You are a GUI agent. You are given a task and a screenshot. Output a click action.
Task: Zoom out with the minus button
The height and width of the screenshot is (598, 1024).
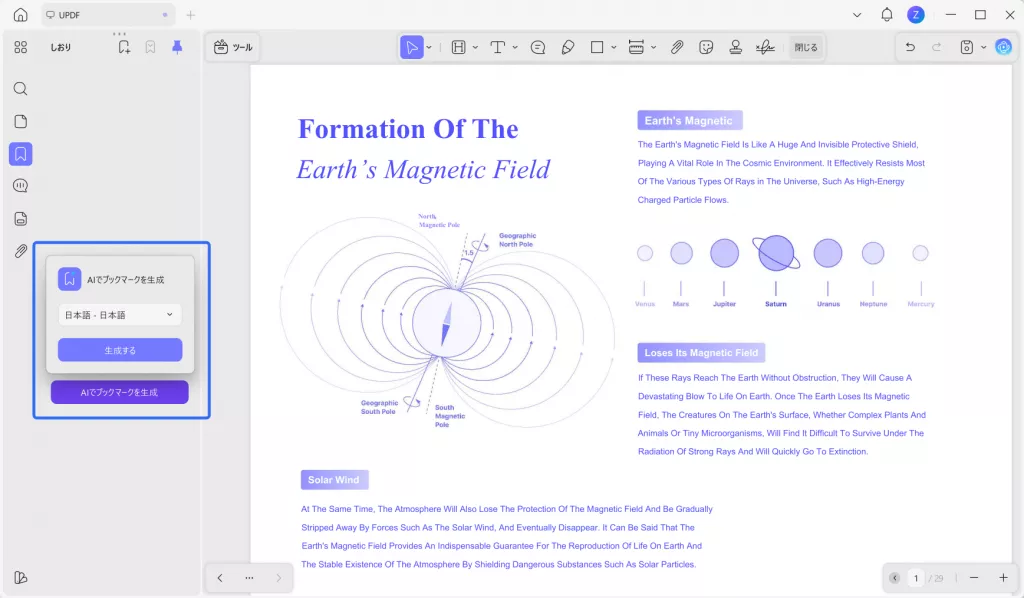974,578
